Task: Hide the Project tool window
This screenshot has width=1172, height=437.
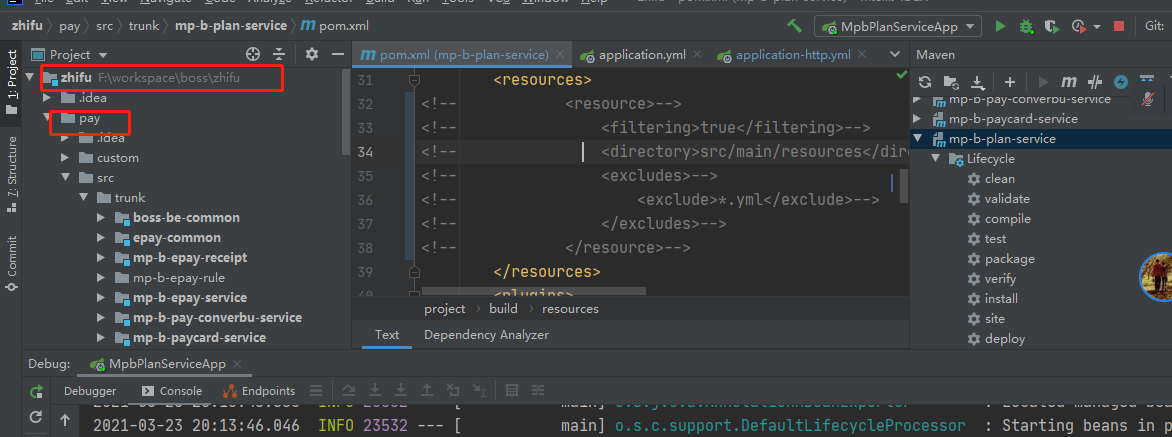Action: pos(338,54)
